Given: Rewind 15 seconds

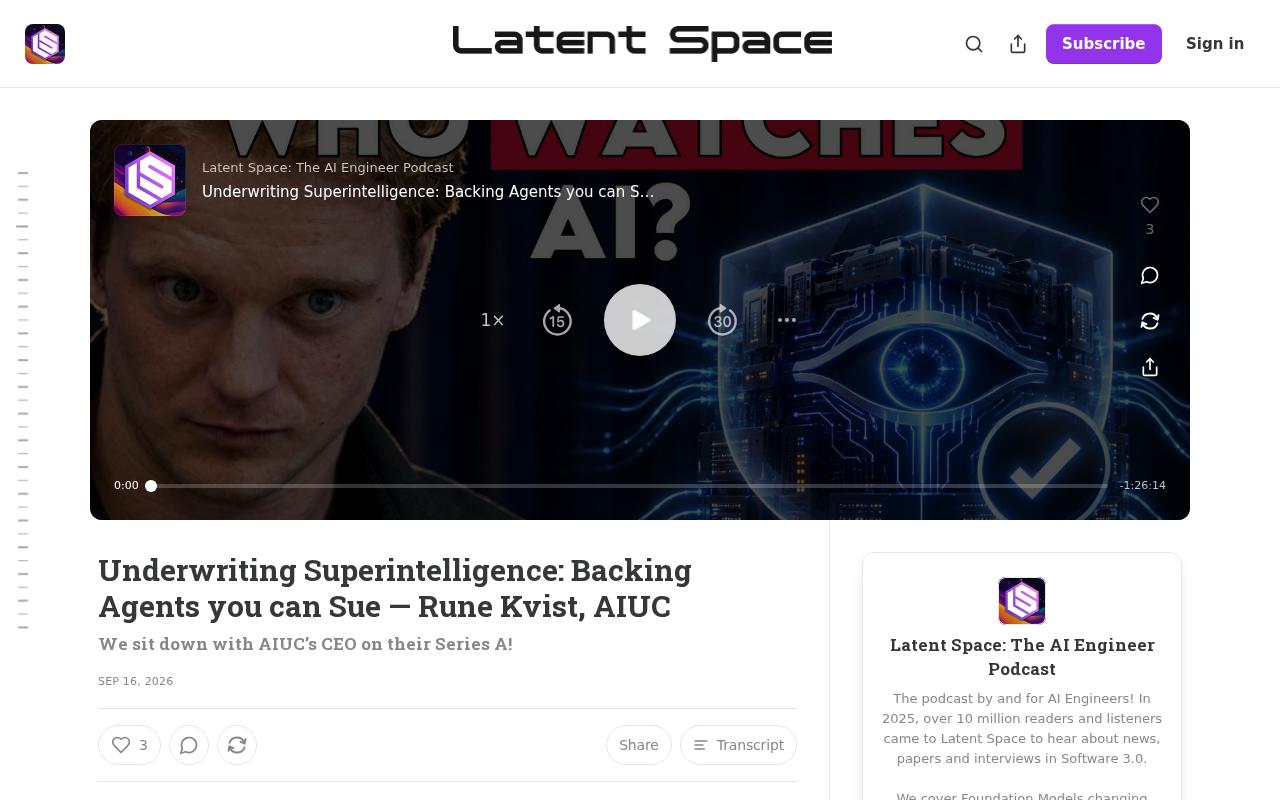Looking at the screenshot, I should 557,320.
